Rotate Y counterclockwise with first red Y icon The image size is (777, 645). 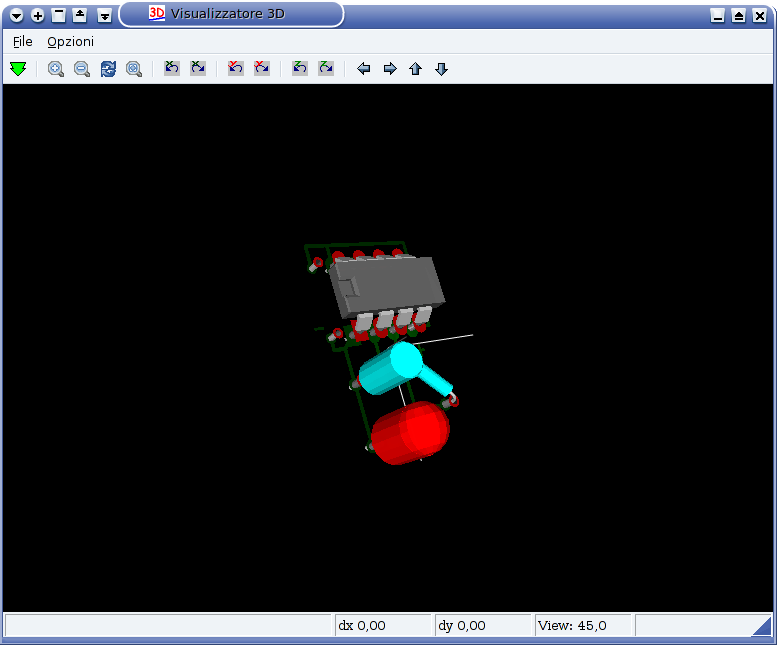pyautogui.click(x=236, y=67)
